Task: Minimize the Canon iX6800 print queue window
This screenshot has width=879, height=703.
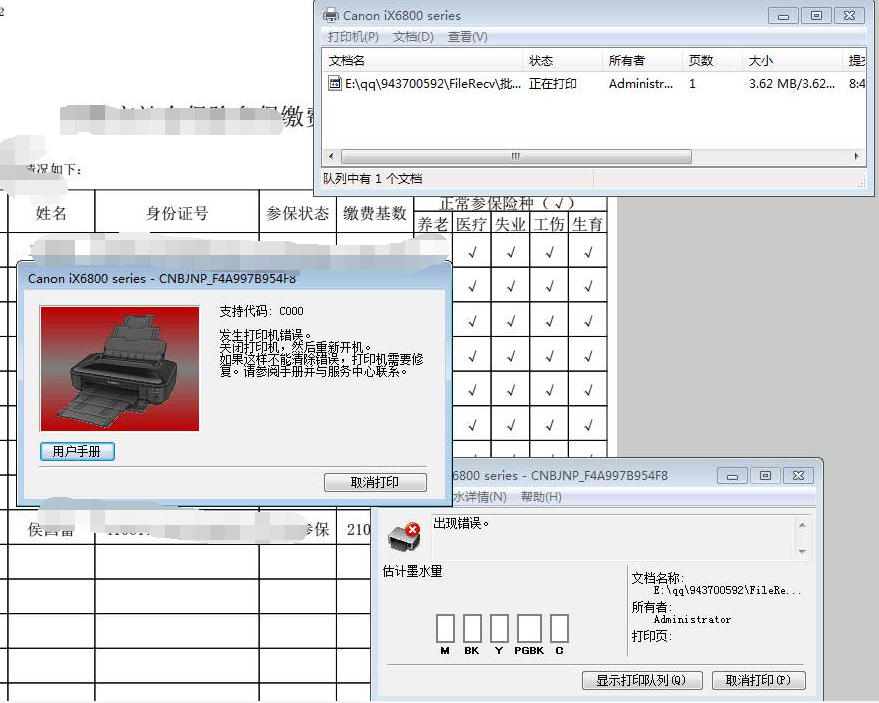Action: [783, 16]
